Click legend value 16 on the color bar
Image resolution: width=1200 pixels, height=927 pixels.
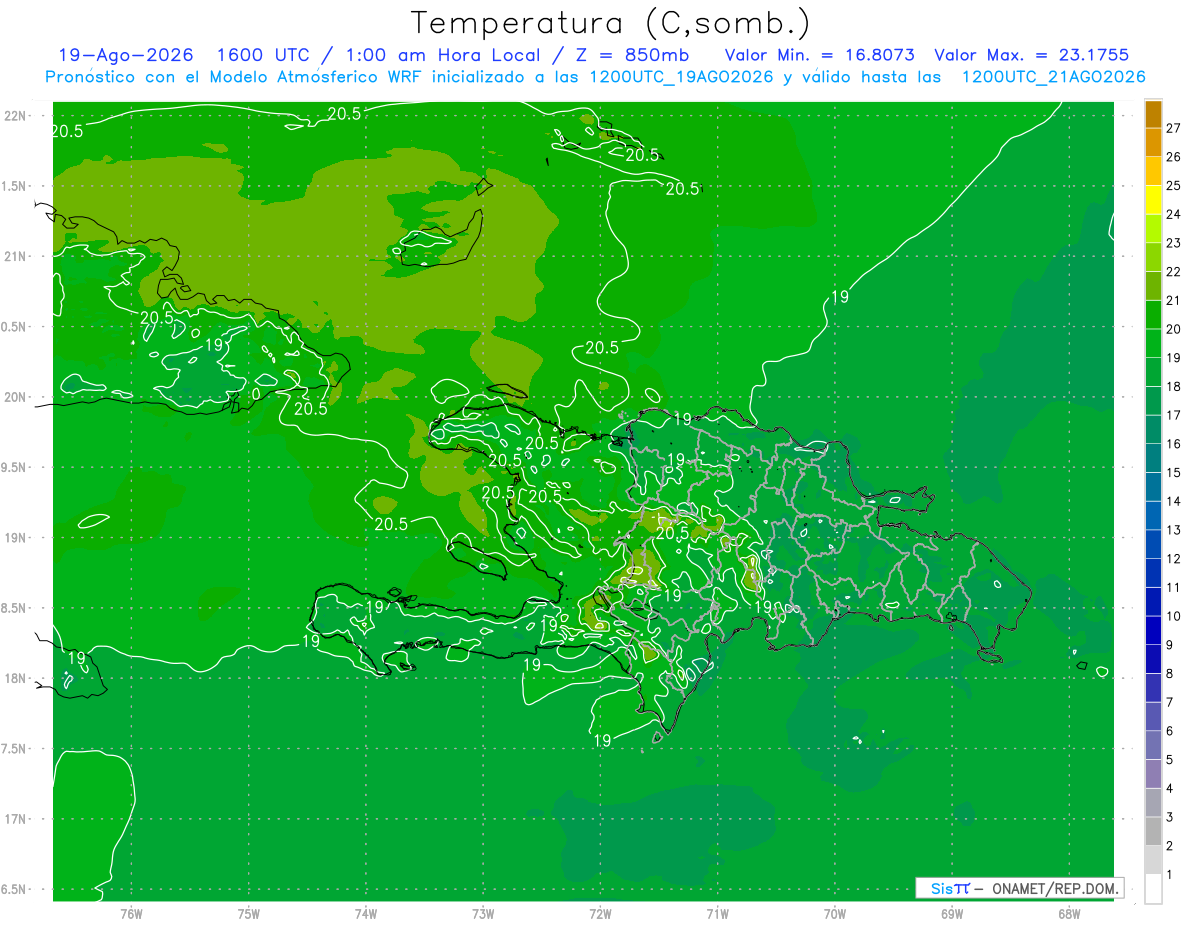pos(1175,444)
